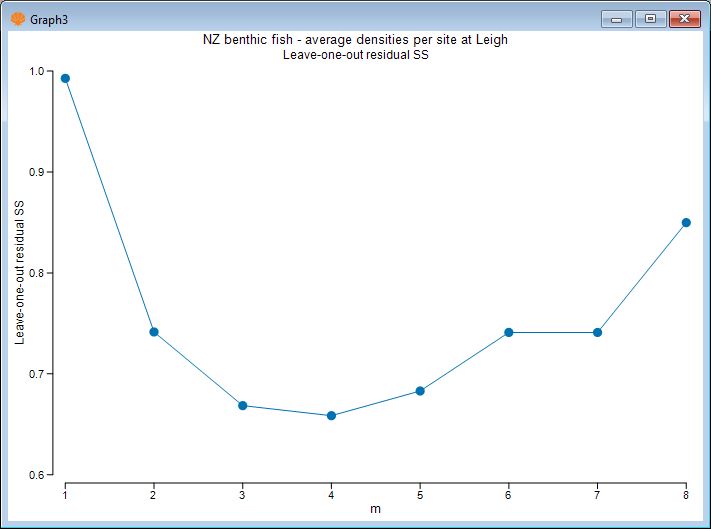Click the x-axis tick label 8
711x529 pixels.
[686, 494]
